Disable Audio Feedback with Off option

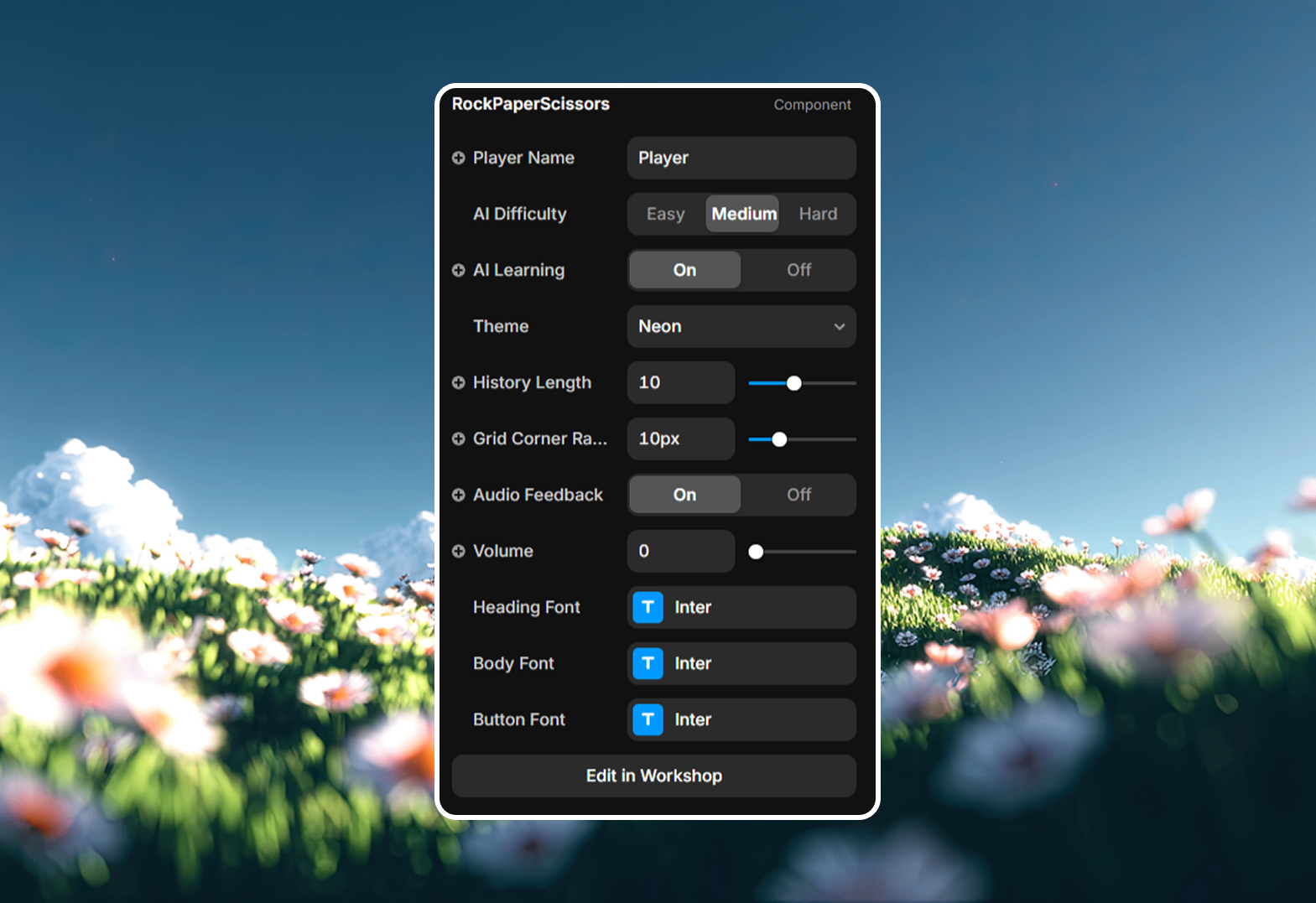tap(798, 495)
